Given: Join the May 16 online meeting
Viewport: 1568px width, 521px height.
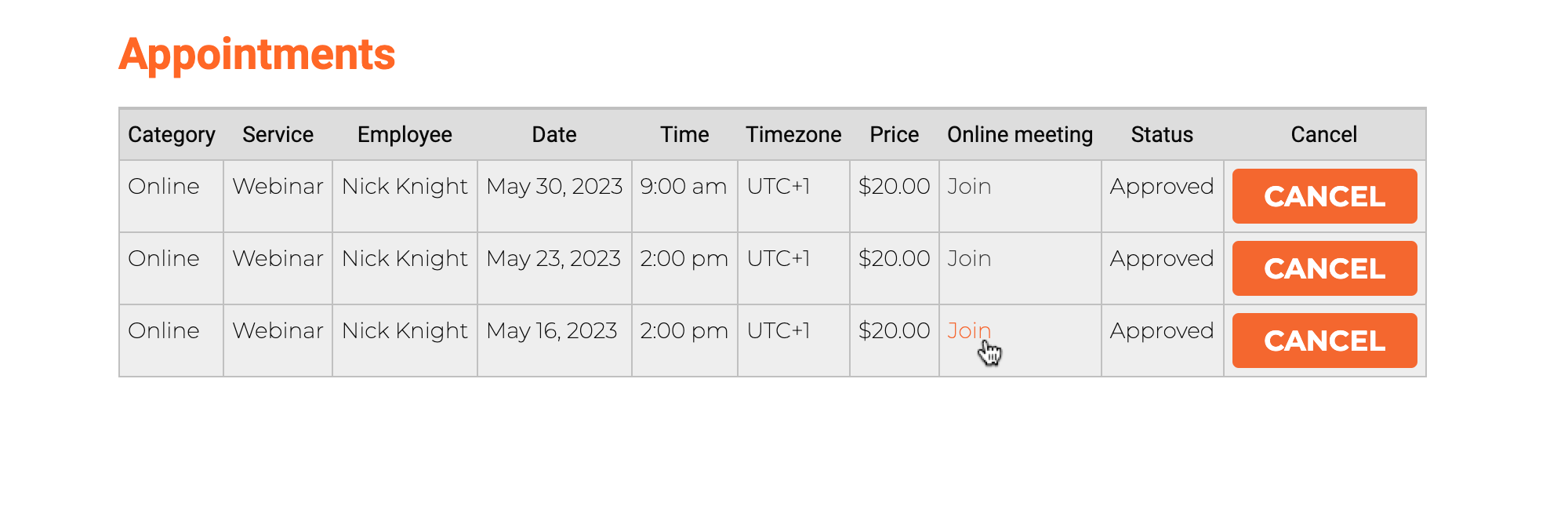Looking at the screenshot, I should pos(969,331).
